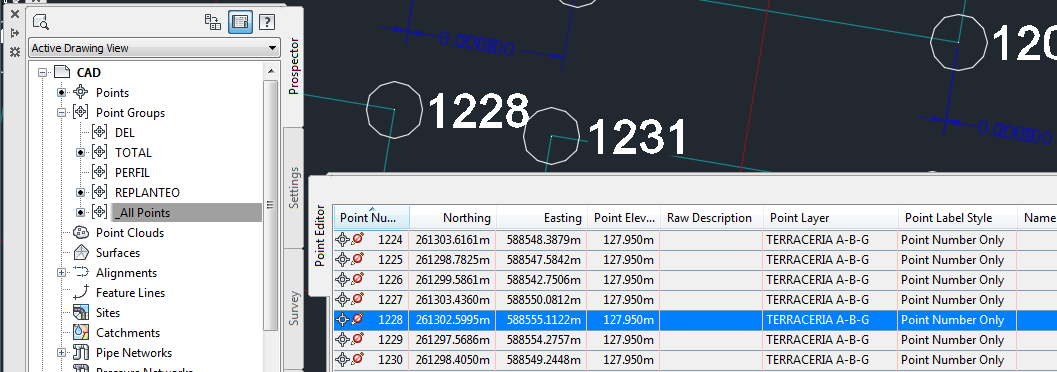The height and width of the screenshot is (372, 1057).
Task: Click the item view orientation toggle icon
Action: tap(213, 22)
